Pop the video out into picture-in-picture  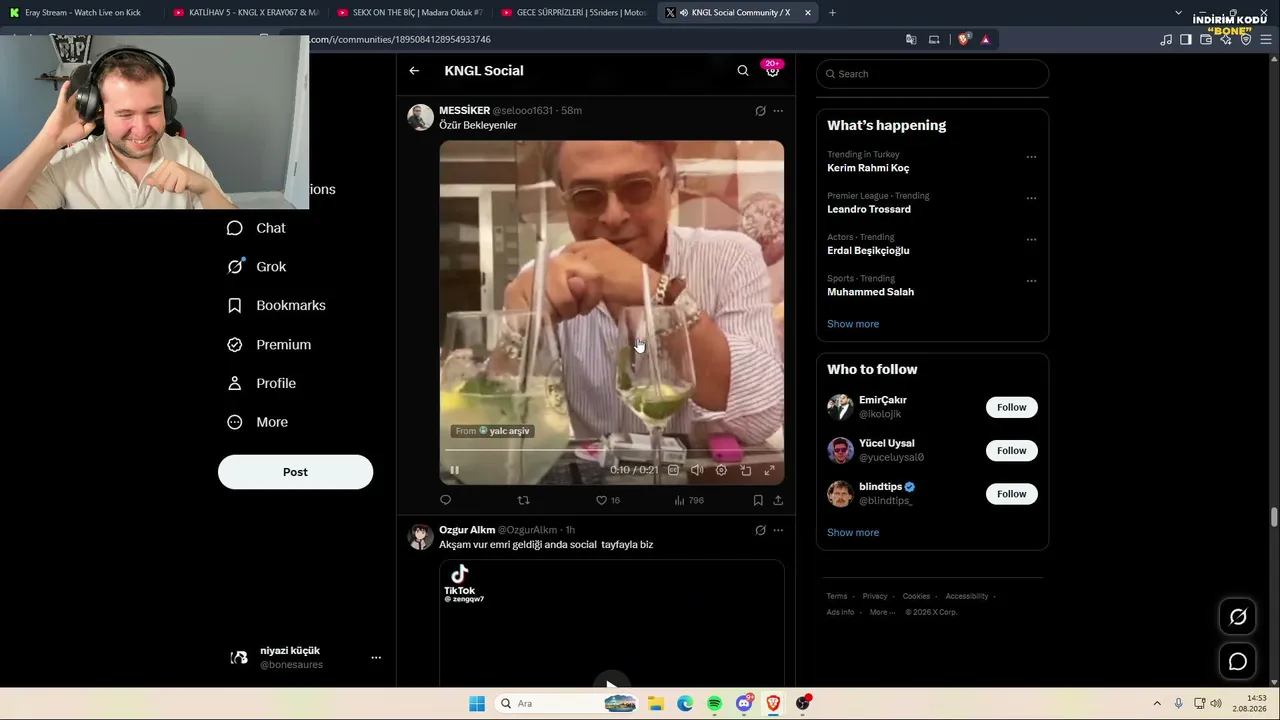745,470
